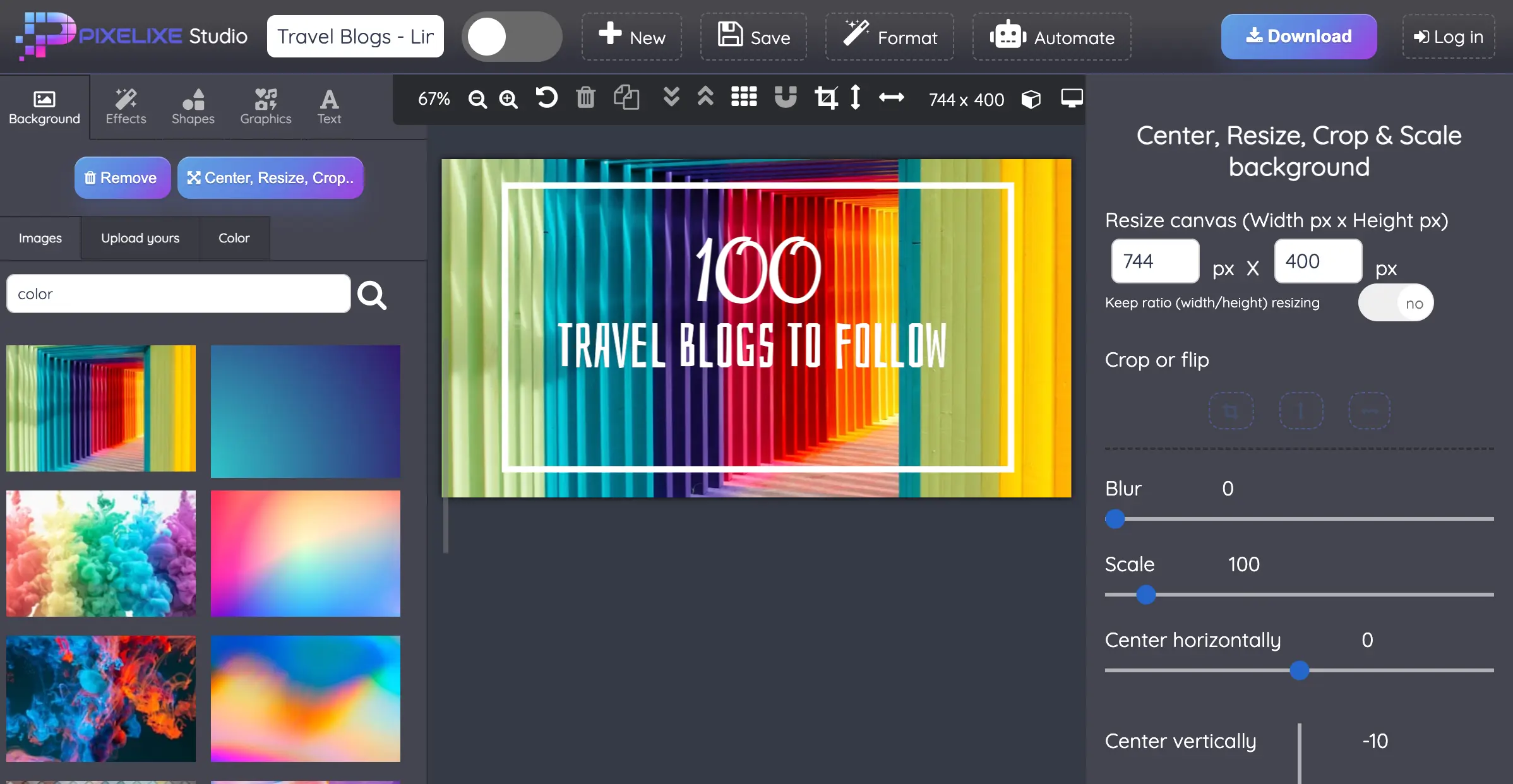
Task: Click the flip vertically button under Crop or flip
Action: [x=1301, y=410]
